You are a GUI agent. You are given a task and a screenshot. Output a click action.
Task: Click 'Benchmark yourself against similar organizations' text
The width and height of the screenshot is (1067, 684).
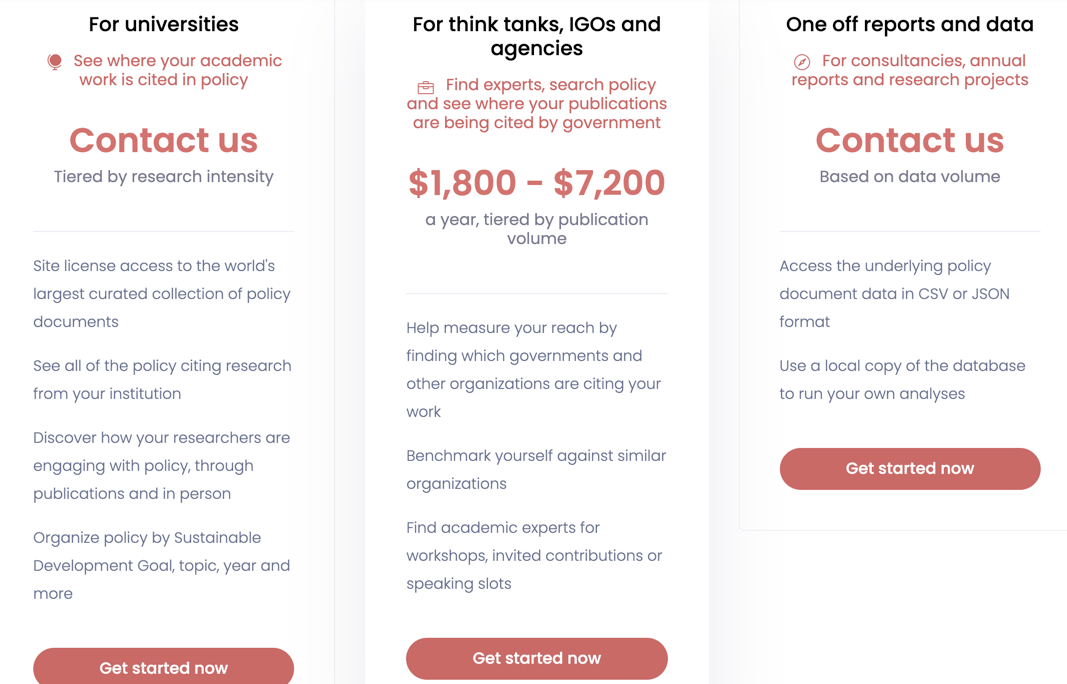536,469
